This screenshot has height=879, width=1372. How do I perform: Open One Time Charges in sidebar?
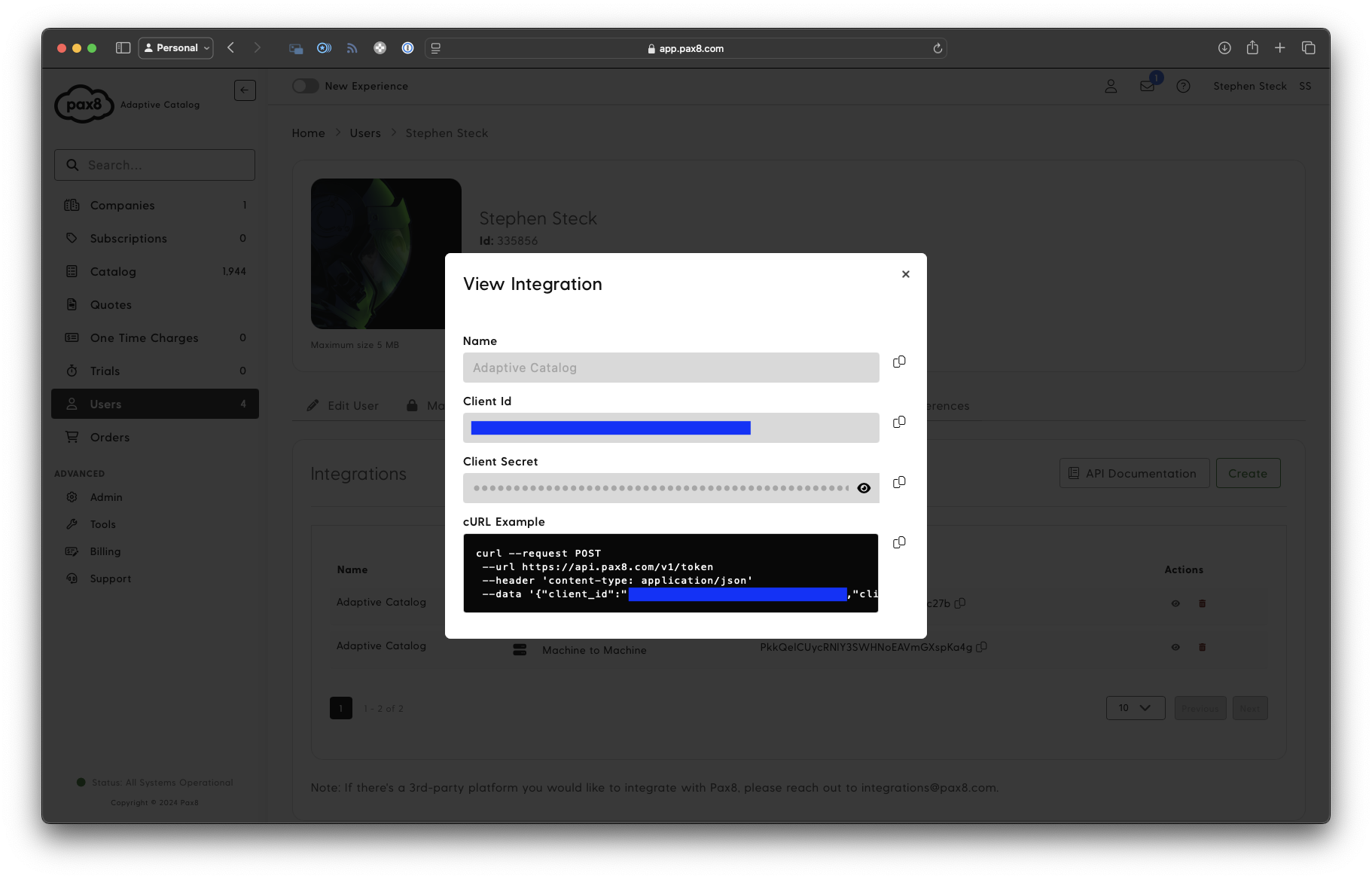[155, 337]
